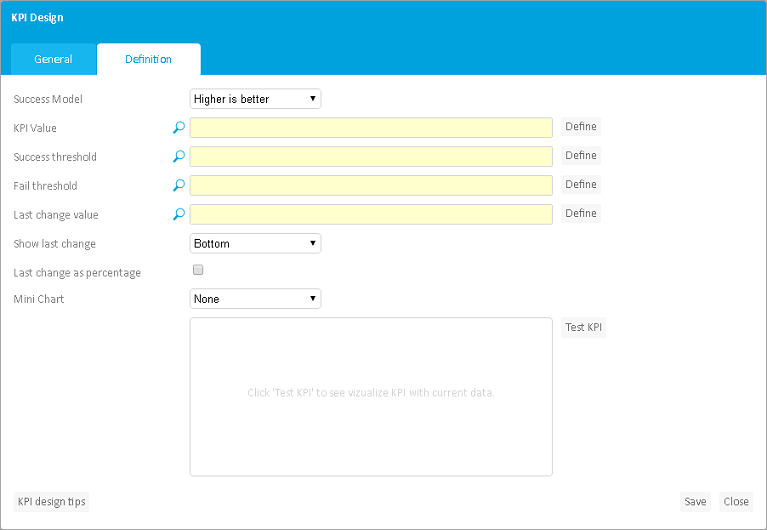Click the magnifier icon beside Fail threshold
Image resolution: width=767 pixels, height=530 pixels.
[x=179, y=186]
